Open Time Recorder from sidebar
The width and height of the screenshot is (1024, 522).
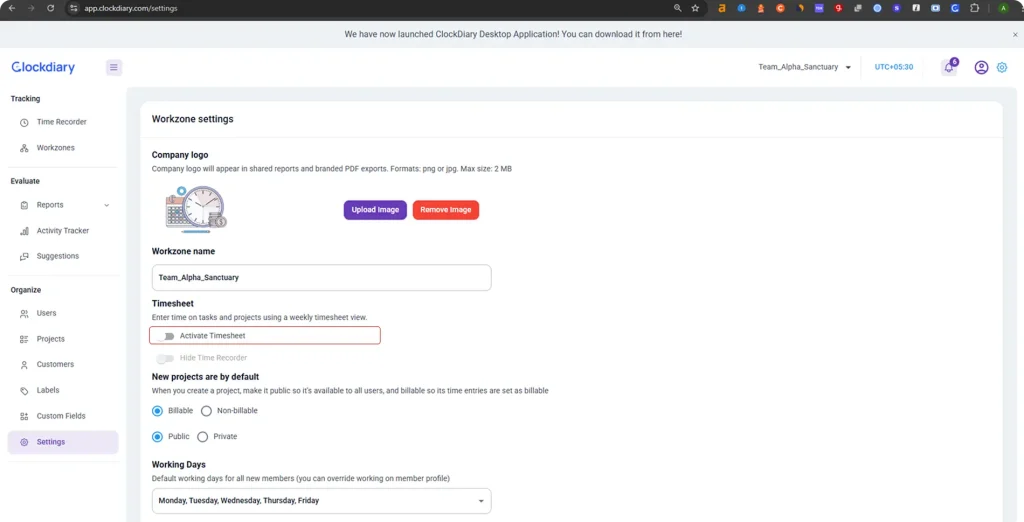(63, 122)
